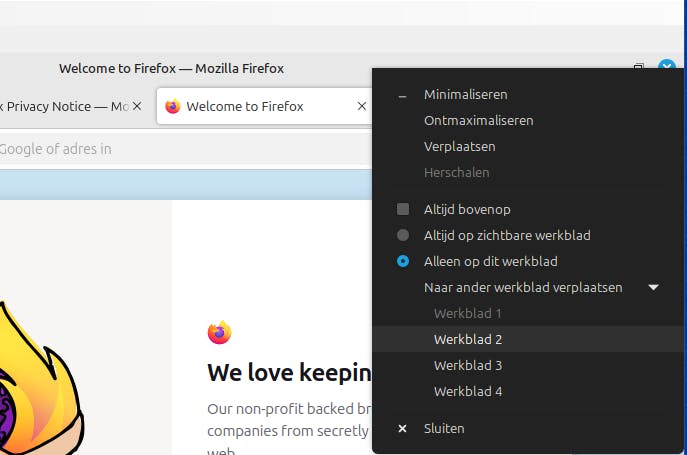Select the Alleen op dit werkblad radio button

403,261
